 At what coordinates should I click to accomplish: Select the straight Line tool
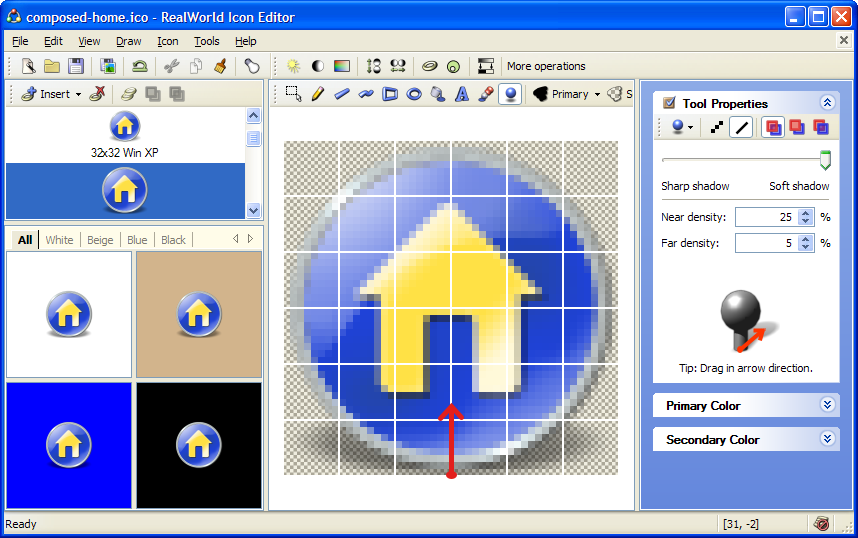[341, 94]
